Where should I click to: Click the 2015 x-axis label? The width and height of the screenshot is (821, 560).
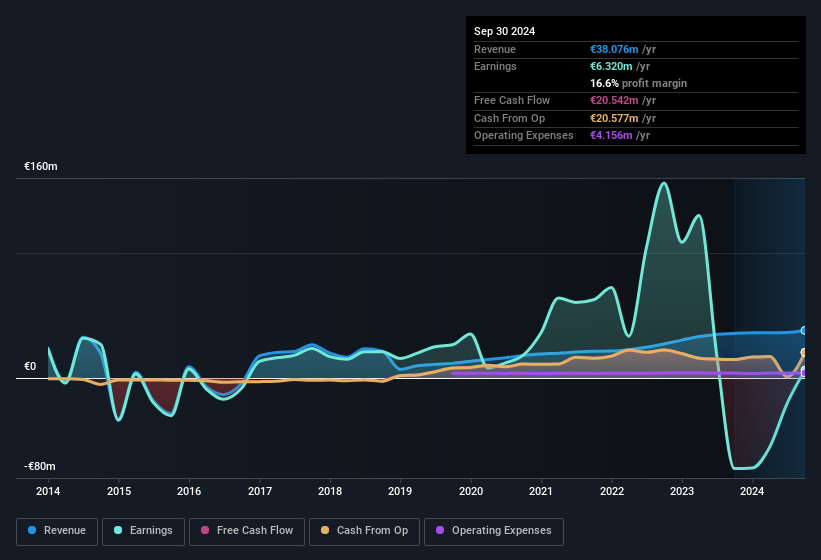(119, 491)
